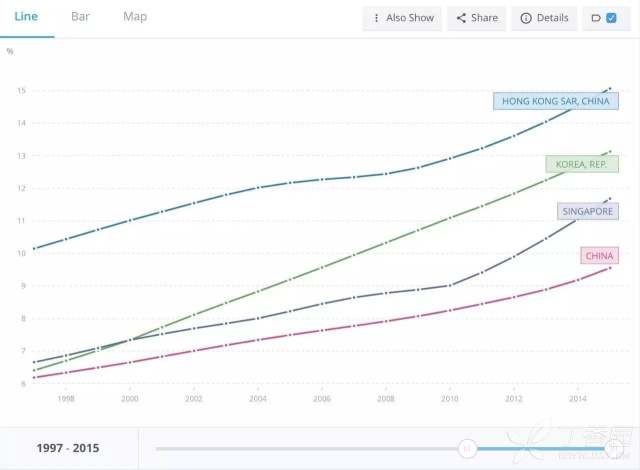The height and width of the screenshot is (470, 640).
Task: Click the Singapore line's 2010 data point
Action: click(x=449, y=285)
